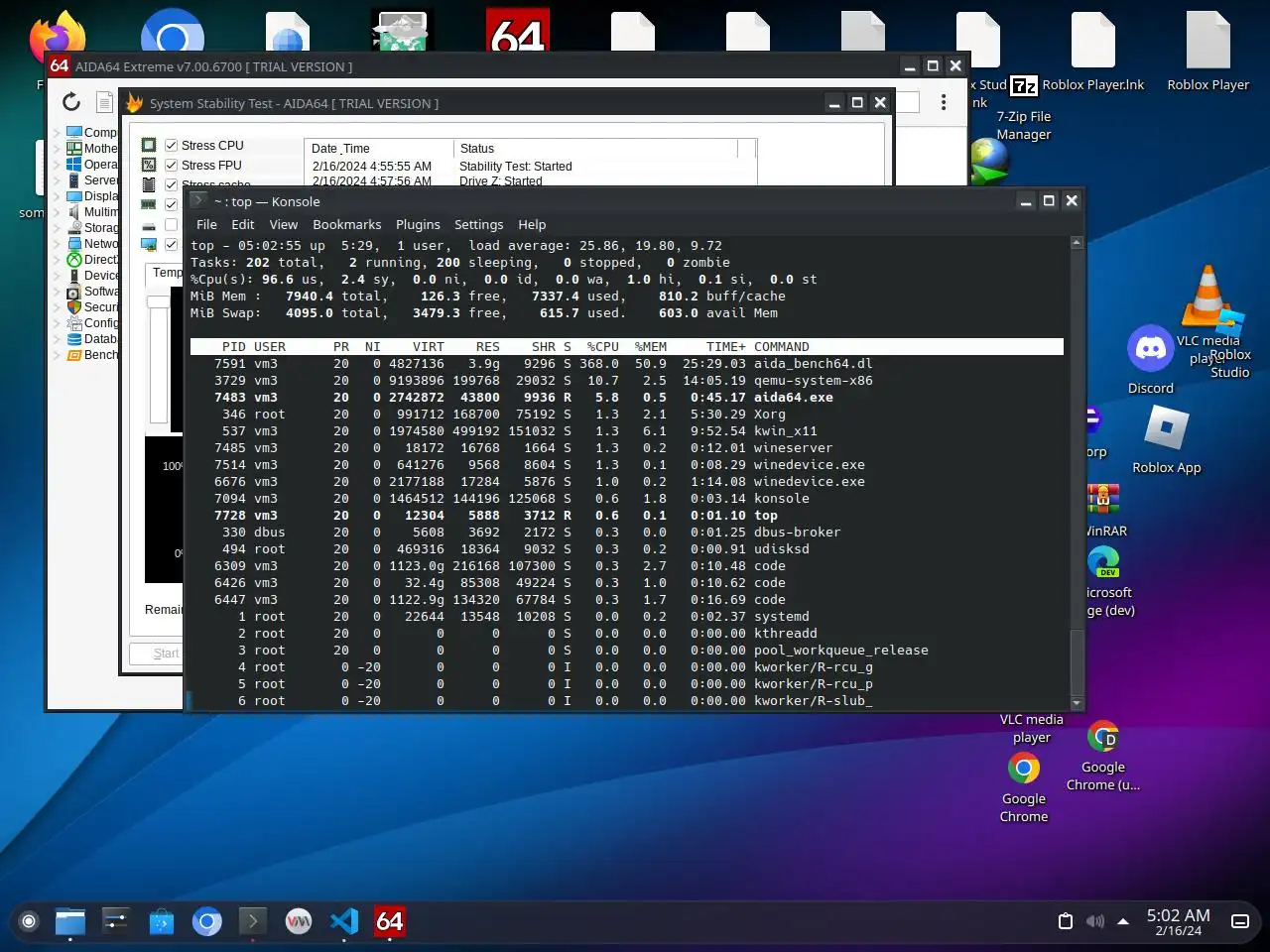Open the Roblox Player desktop file icon
Screen dimensions: 1270x952
[x=1208, y=40]
